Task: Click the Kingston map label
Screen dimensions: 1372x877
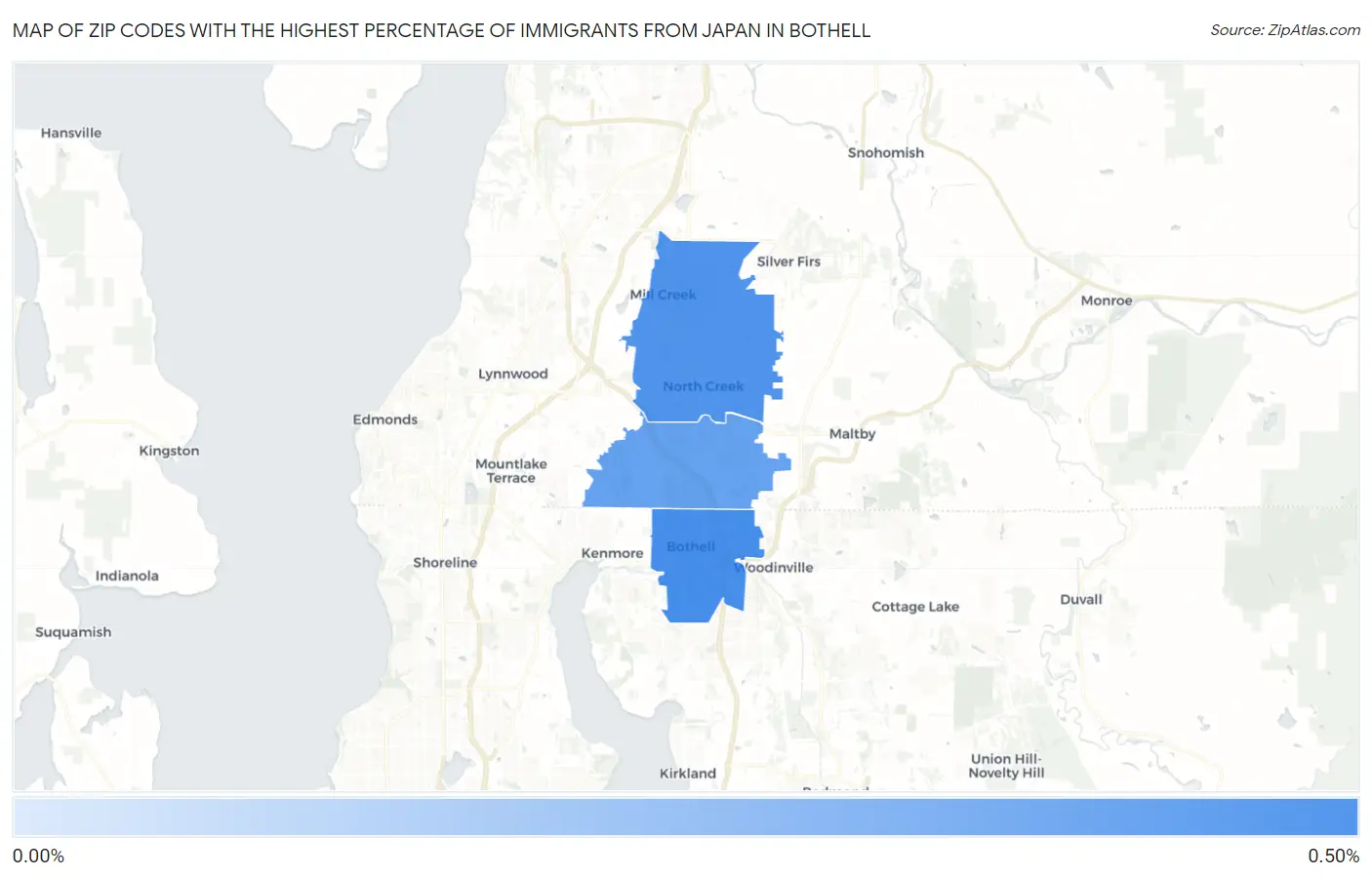Action: coord(169,451)
